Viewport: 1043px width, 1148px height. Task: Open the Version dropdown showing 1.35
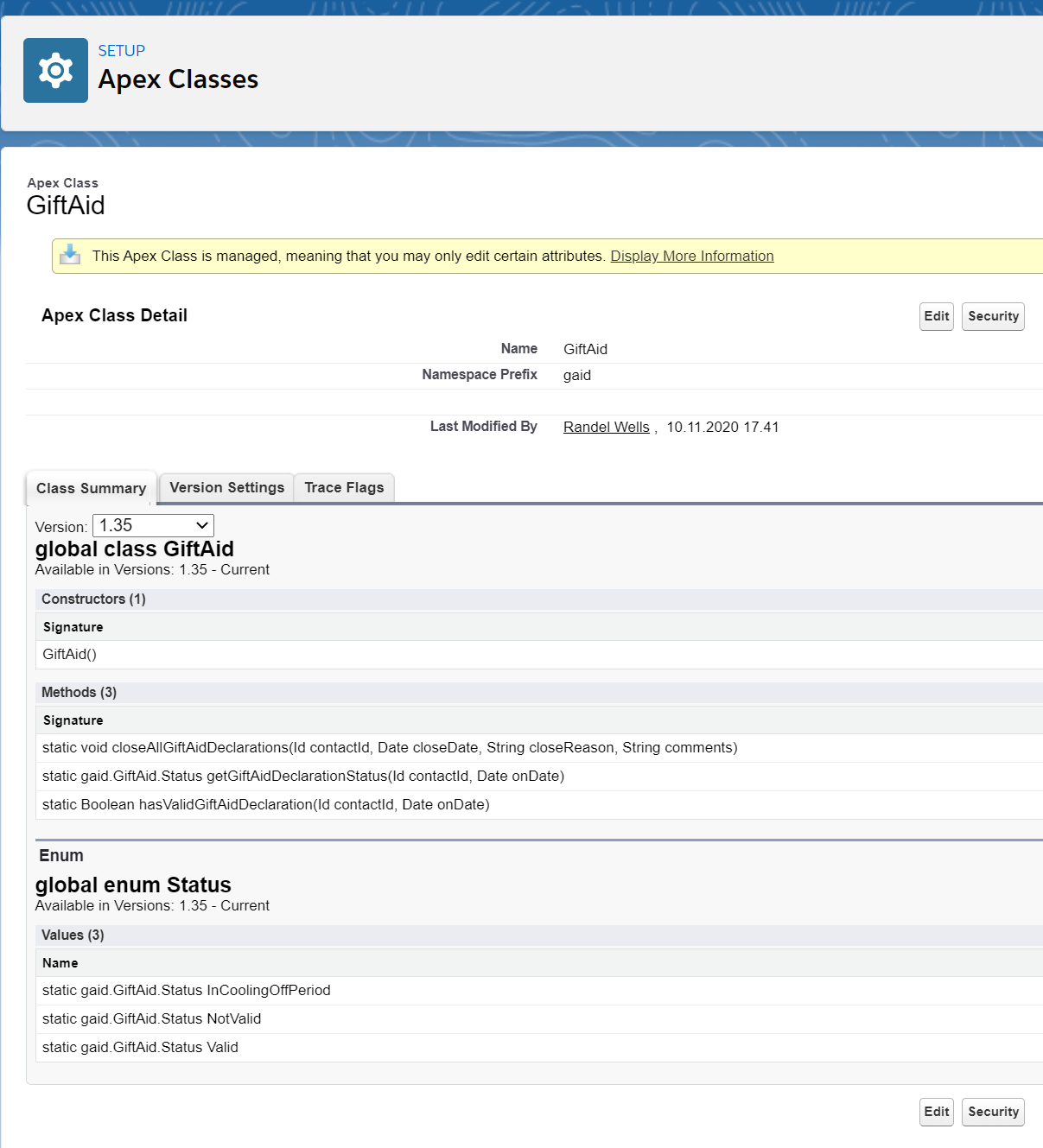point(152,525)
